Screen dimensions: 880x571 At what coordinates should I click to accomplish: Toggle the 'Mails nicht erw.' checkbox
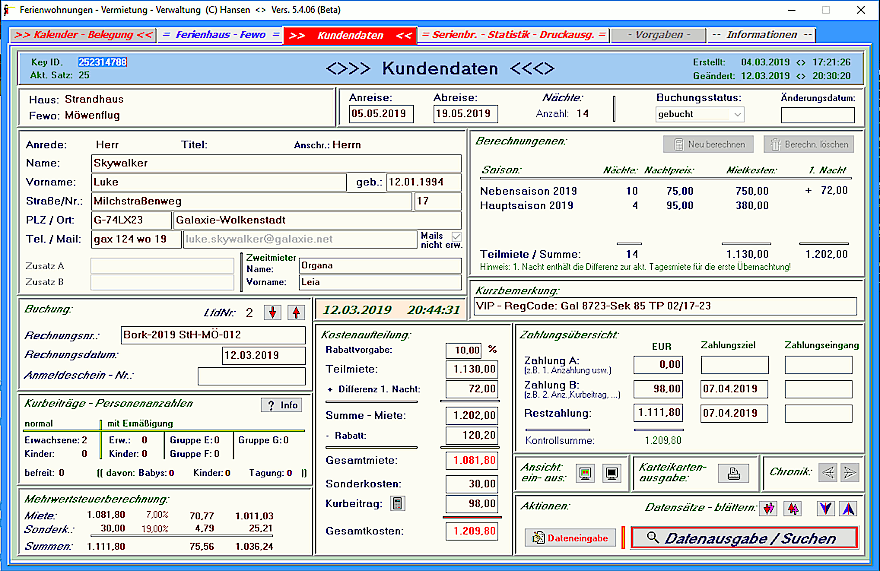coord(457,235)
